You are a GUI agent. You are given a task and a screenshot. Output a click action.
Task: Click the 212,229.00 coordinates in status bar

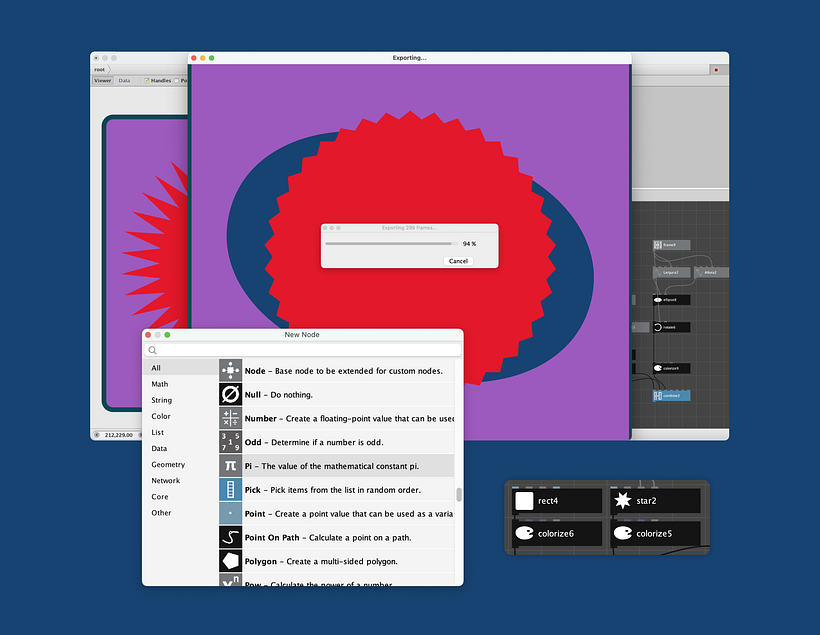coord(119,435)
